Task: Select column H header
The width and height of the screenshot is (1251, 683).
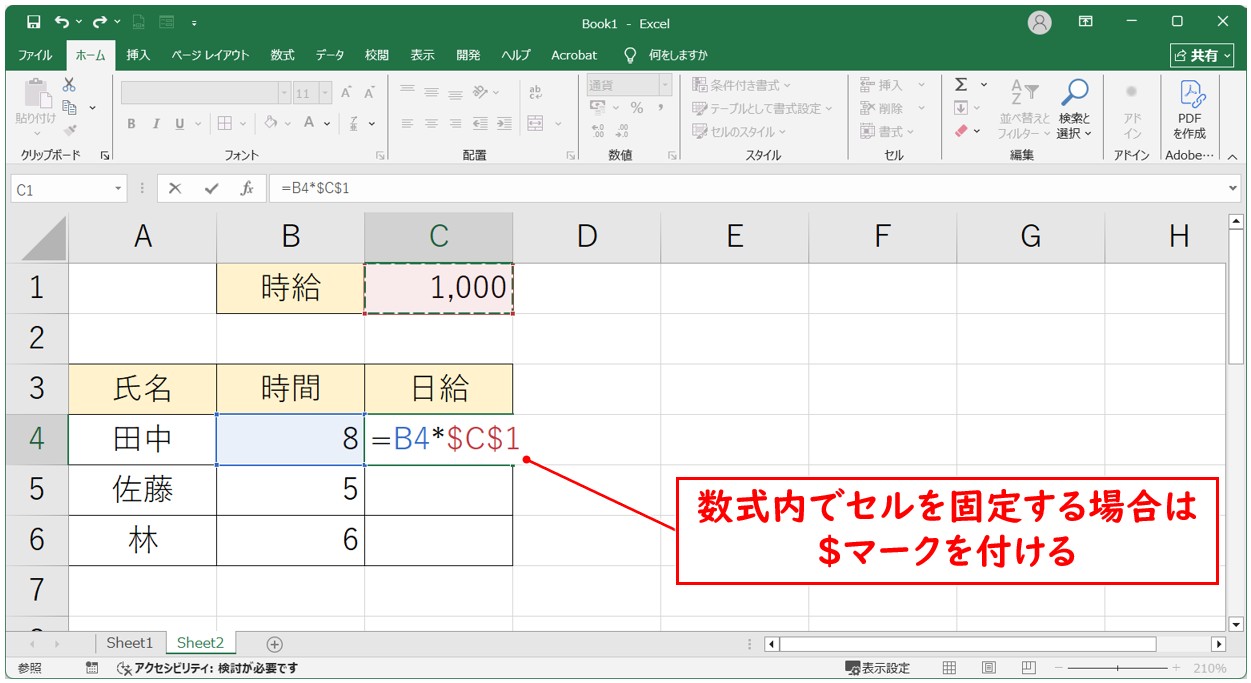Action: click(x=1178, y=236)
